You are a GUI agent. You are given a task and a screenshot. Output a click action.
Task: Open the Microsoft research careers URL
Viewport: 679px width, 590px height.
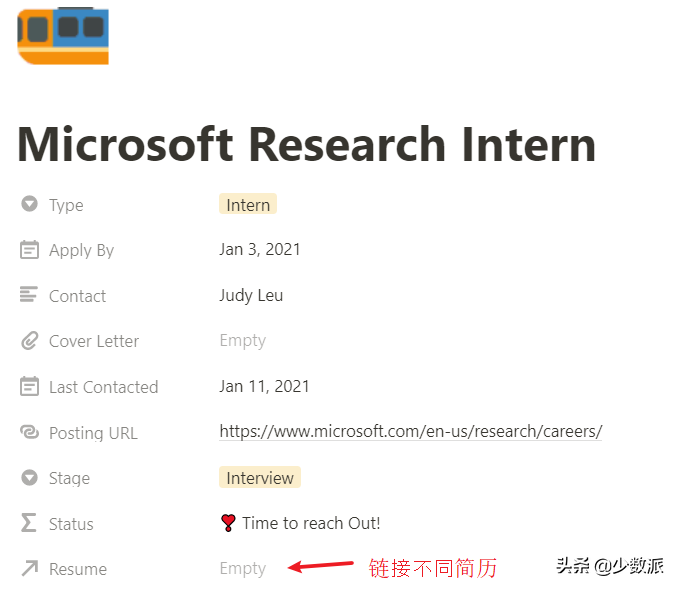click(411, 431)
